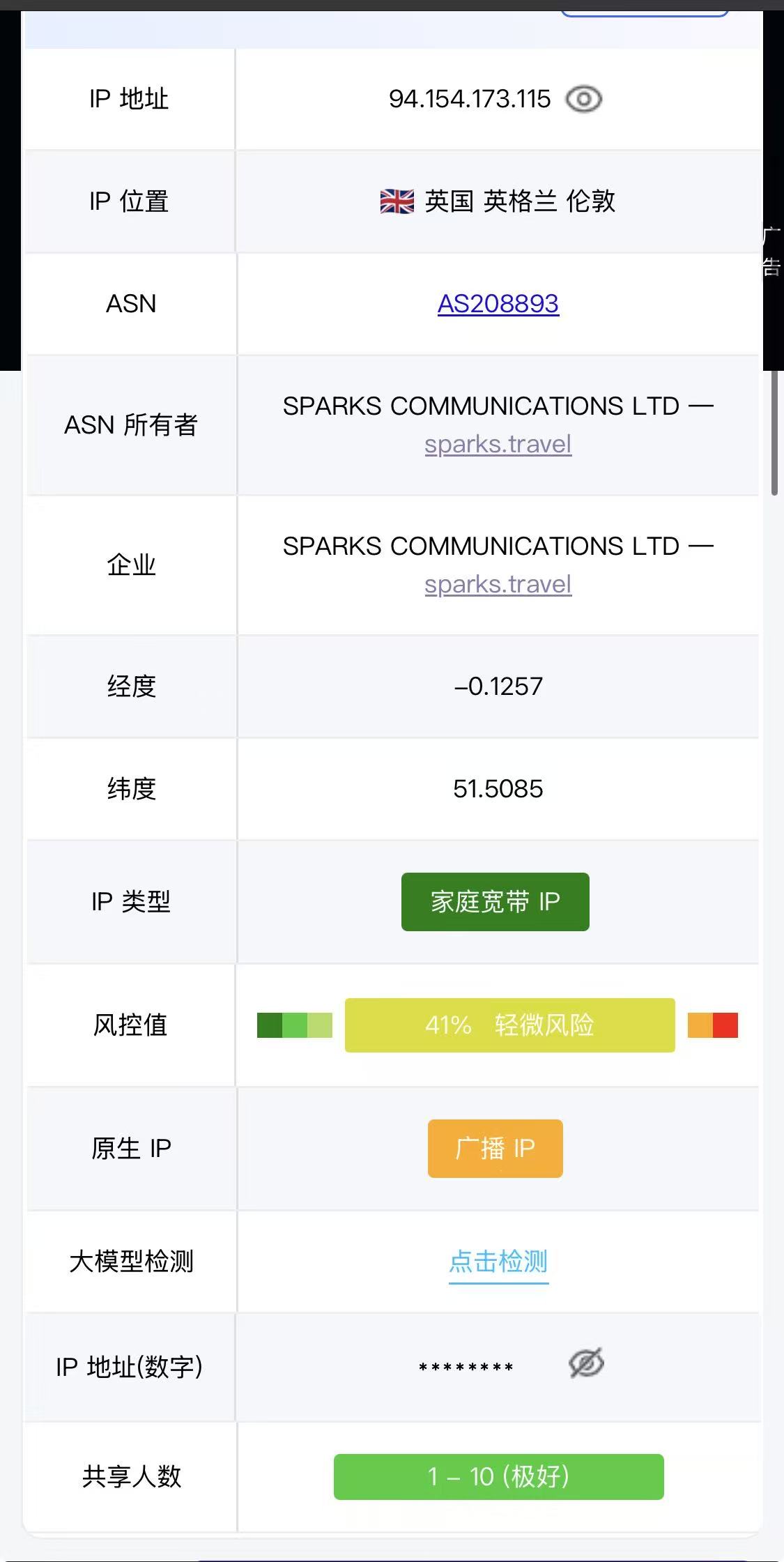Click the red risk level swatch

725,1025
